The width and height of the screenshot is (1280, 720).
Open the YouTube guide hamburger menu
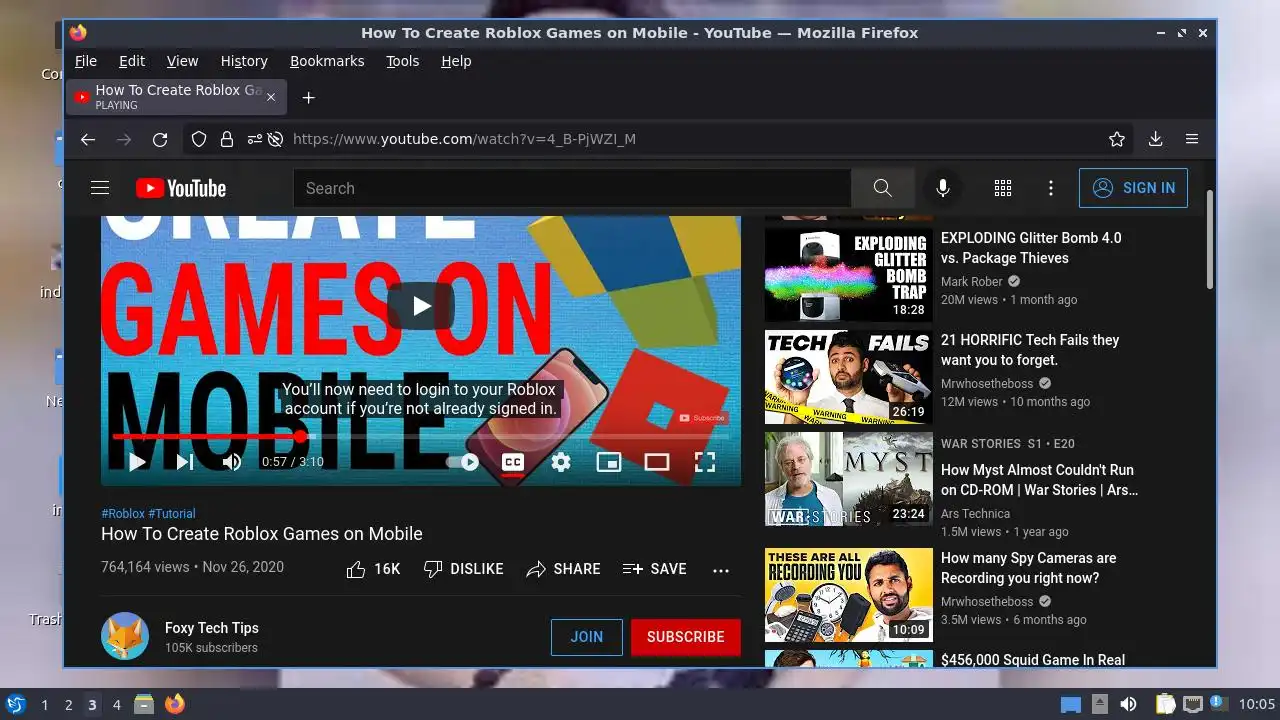[99, 188]
